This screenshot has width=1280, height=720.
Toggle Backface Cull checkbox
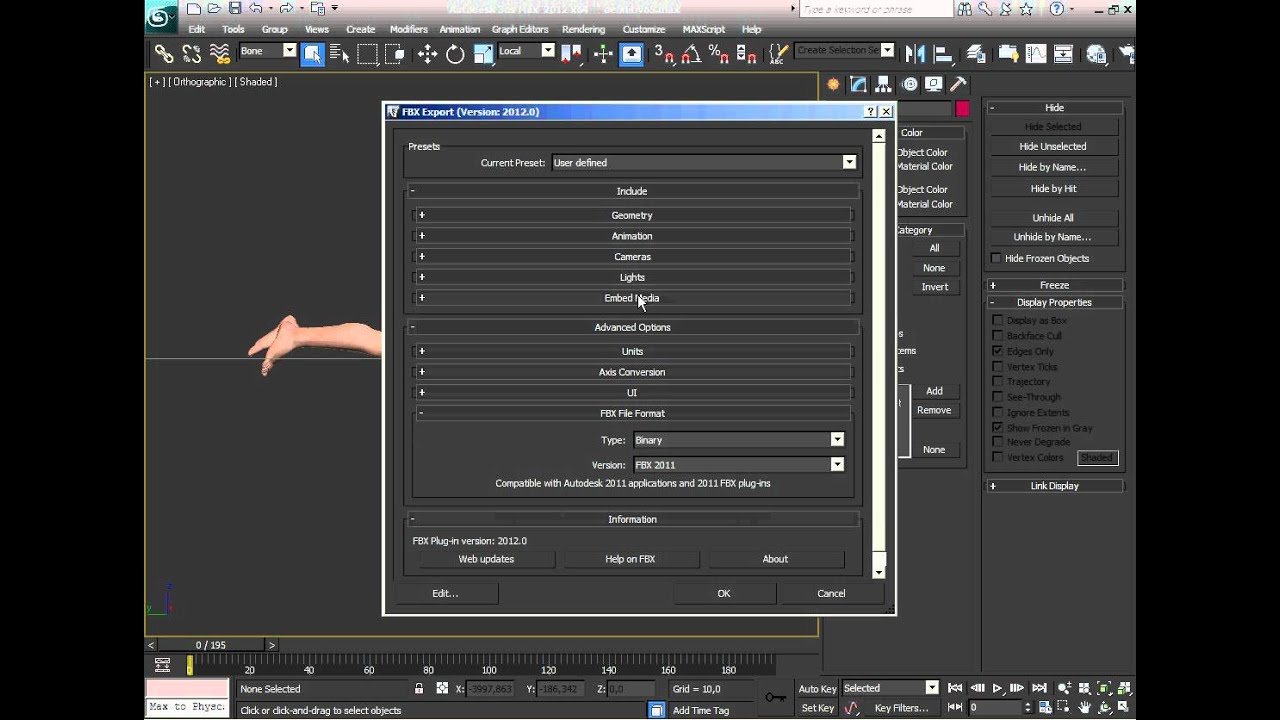click(997, 336)
